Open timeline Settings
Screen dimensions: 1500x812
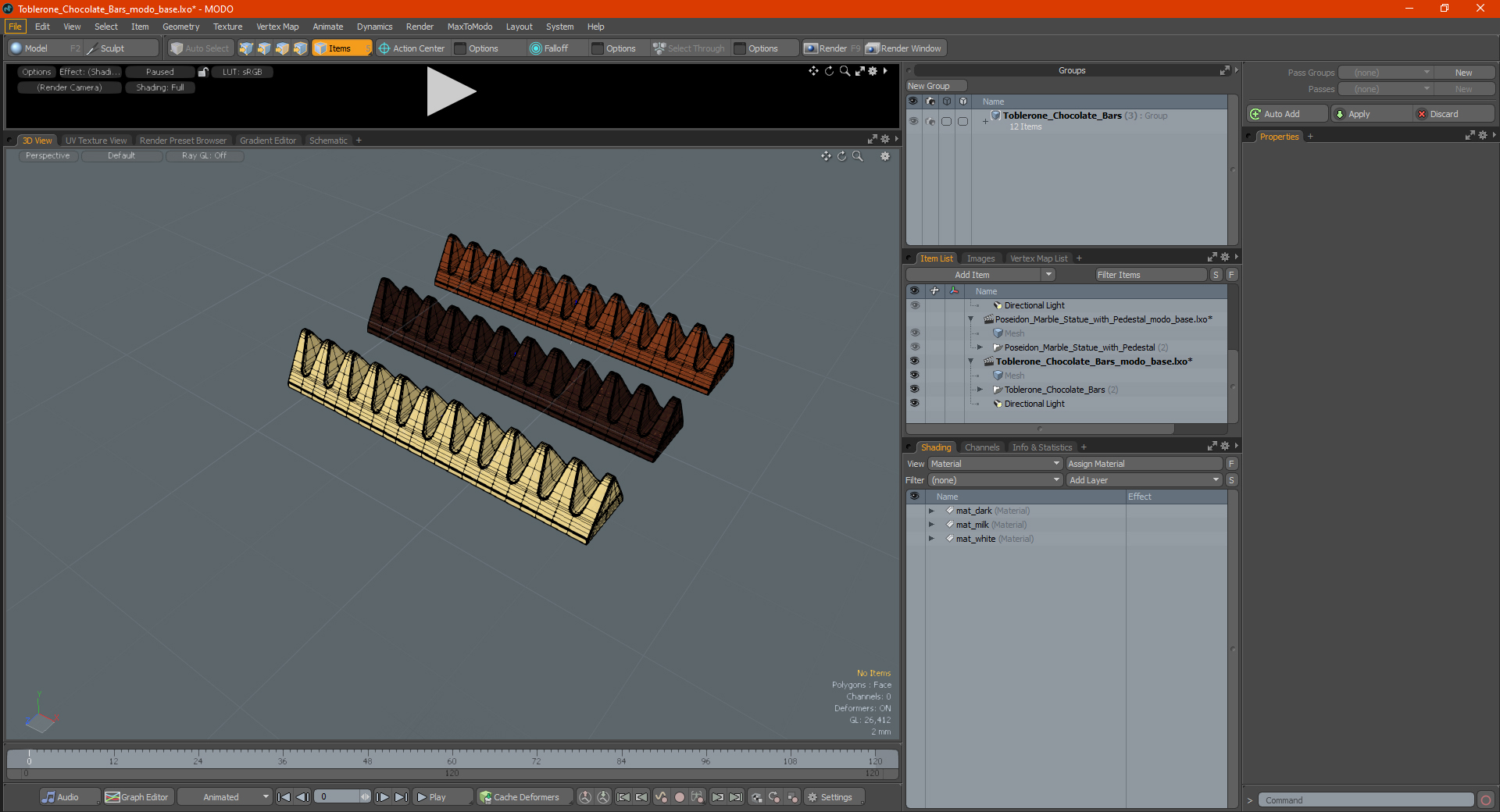pos(834,797)
